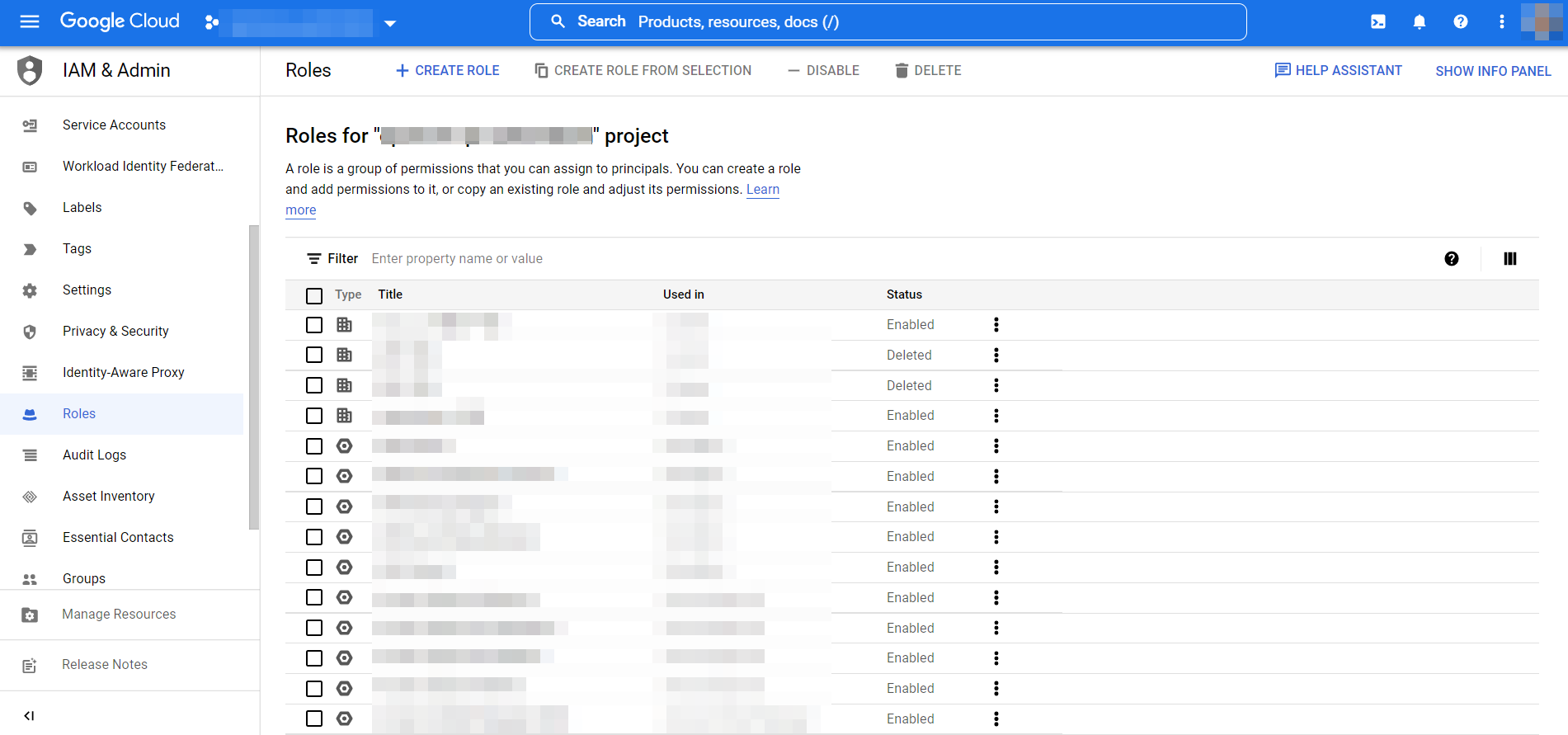Click the Show Info Panel button
Viewport: 1568px width, 735px height.
[x=1493, y=71]
